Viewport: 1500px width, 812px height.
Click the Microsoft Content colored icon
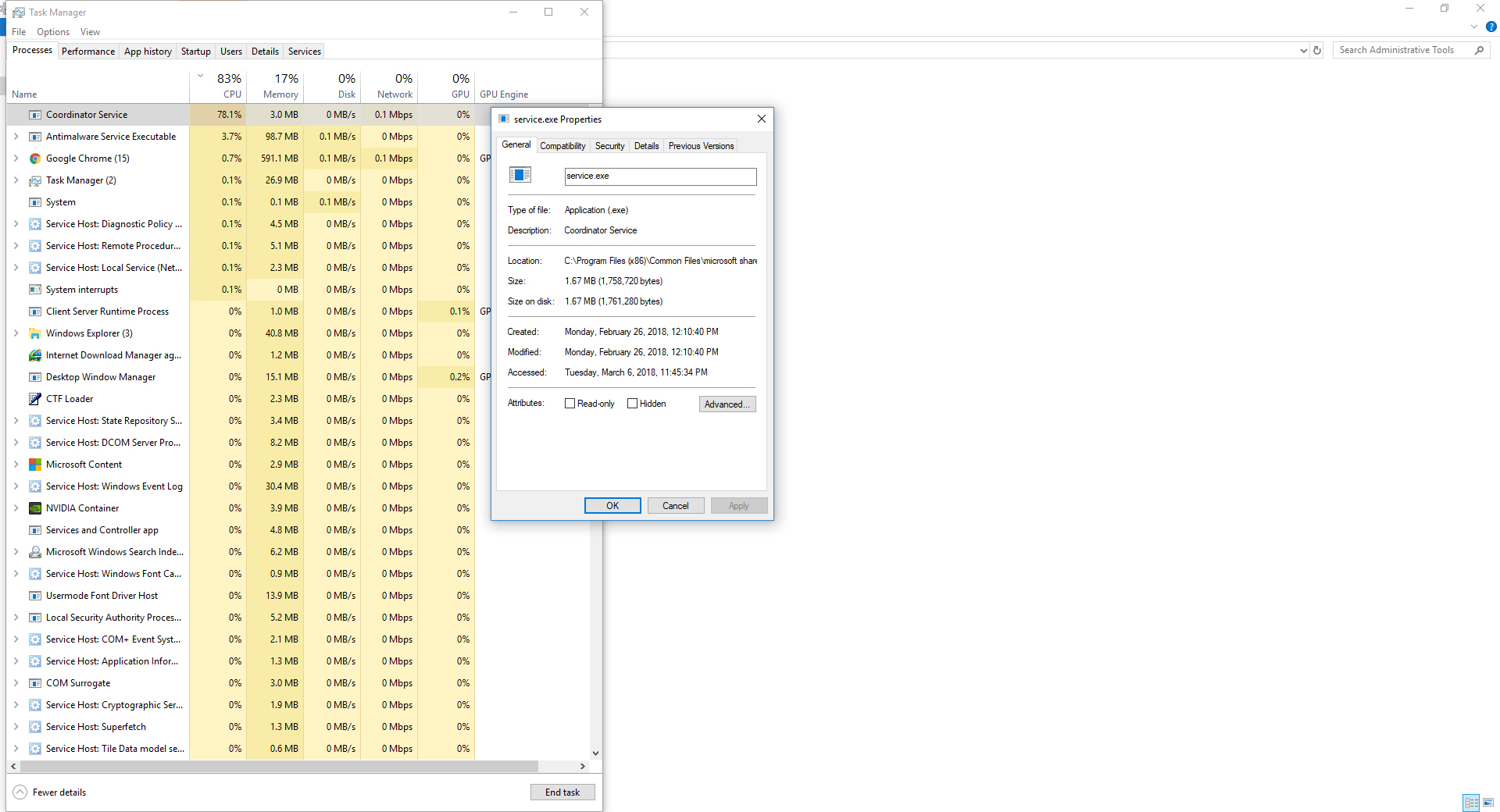(x=35, y=465)
